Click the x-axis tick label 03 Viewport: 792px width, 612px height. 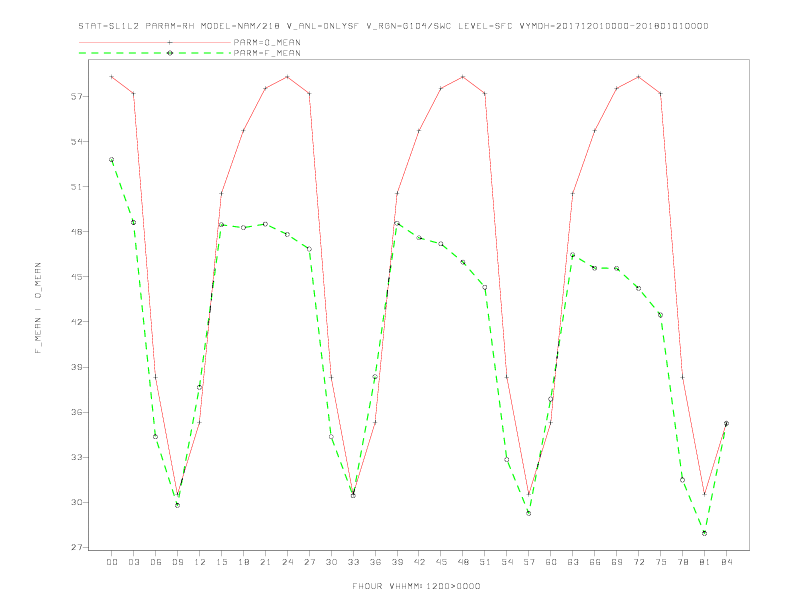pos(133,562)
